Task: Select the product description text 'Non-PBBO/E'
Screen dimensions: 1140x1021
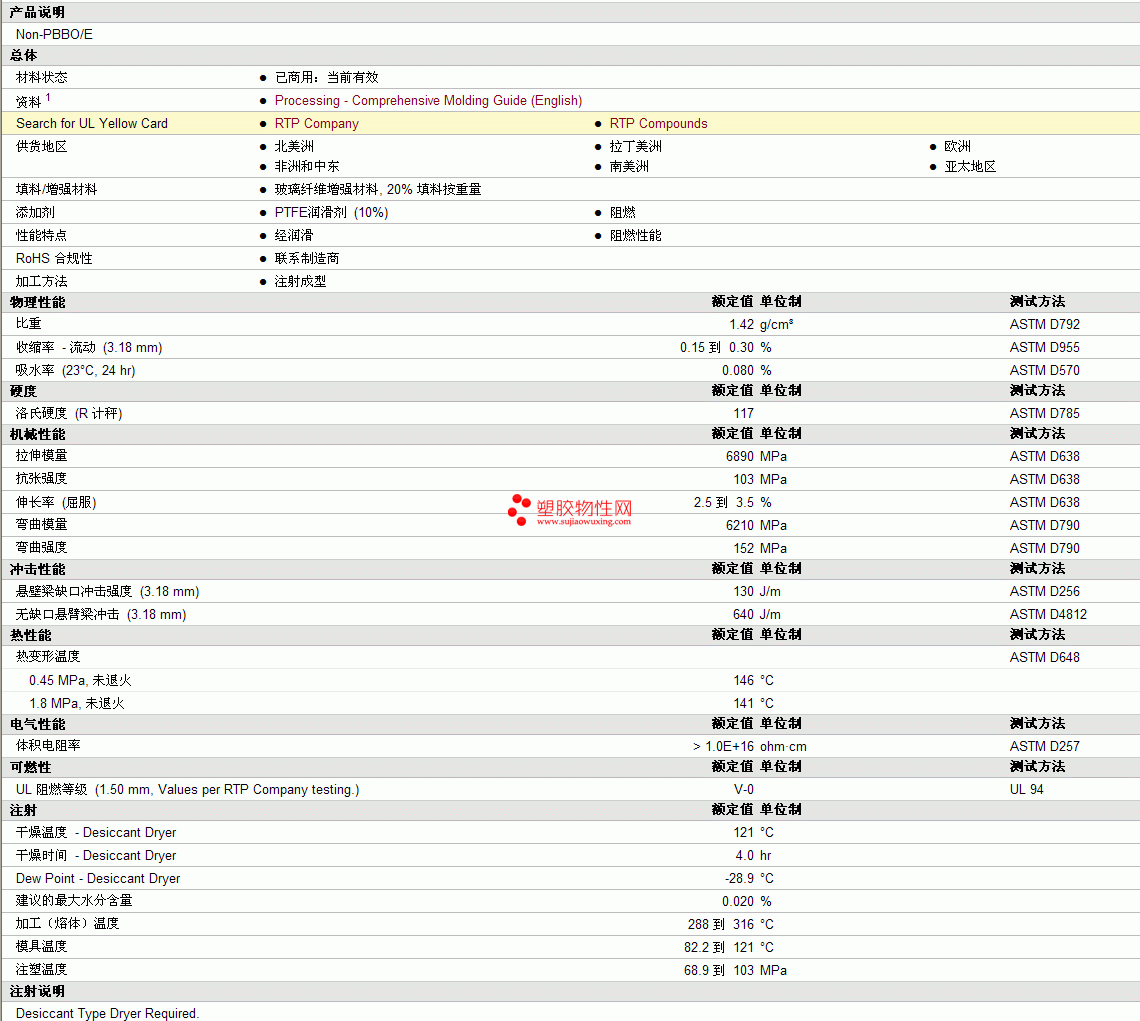Action: pos(55,34)
